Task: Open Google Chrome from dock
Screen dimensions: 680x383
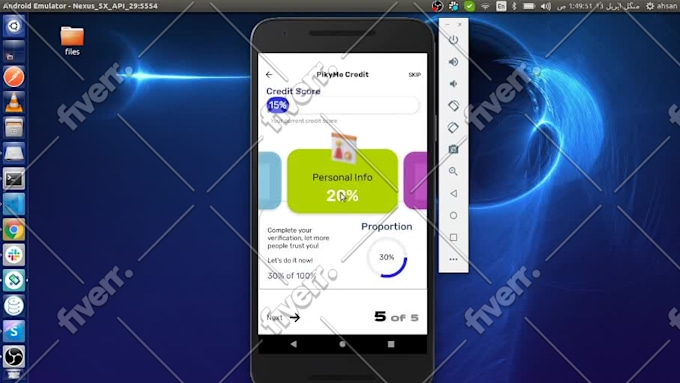Action: [14, 230]
